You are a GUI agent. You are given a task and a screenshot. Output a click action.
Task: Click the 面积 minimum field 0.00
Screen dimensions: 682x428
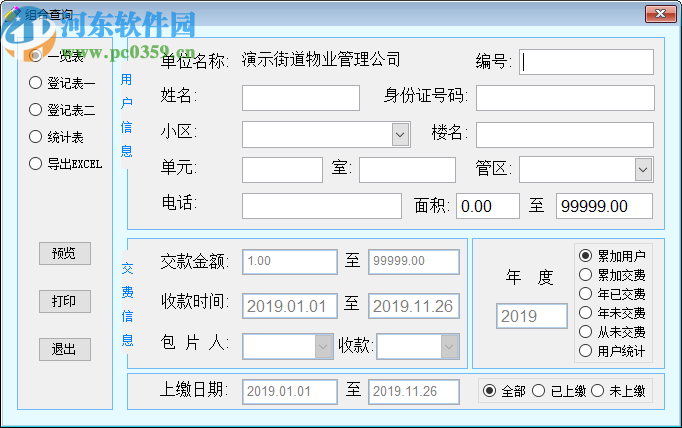tap(488, 206)
